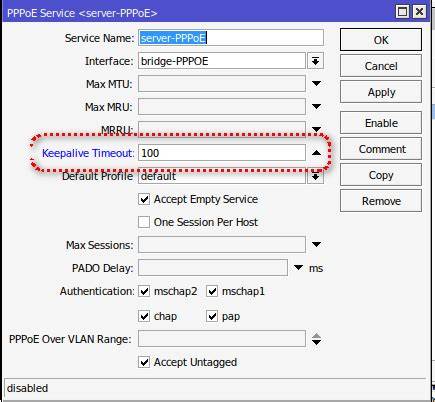Image resolution: width=435 pixels, height=402 pixels.
Task: Toggle mschap2 authentication checkbox
Action: click(x=144, y=291)
